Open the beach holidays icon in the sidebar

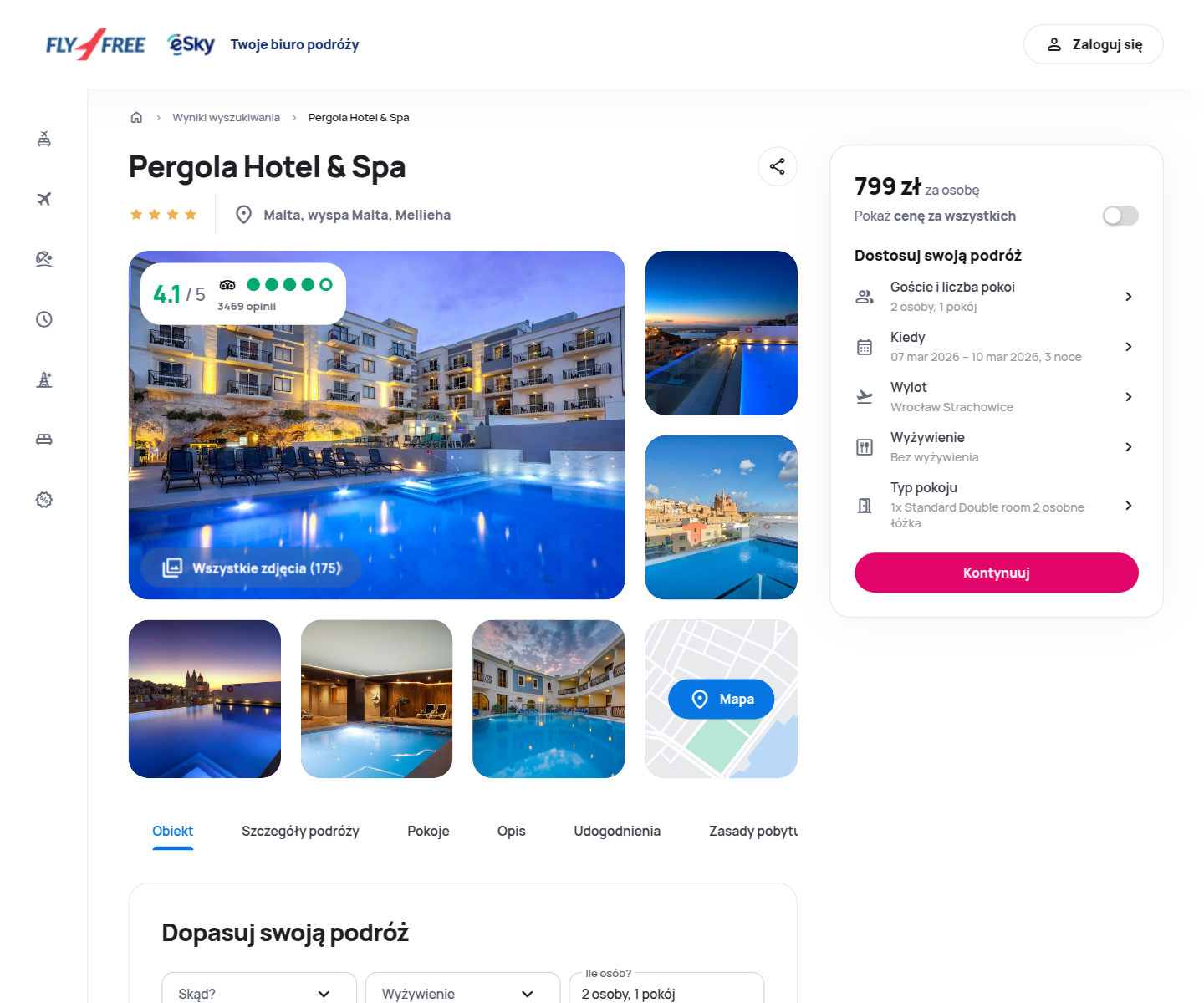44,259
